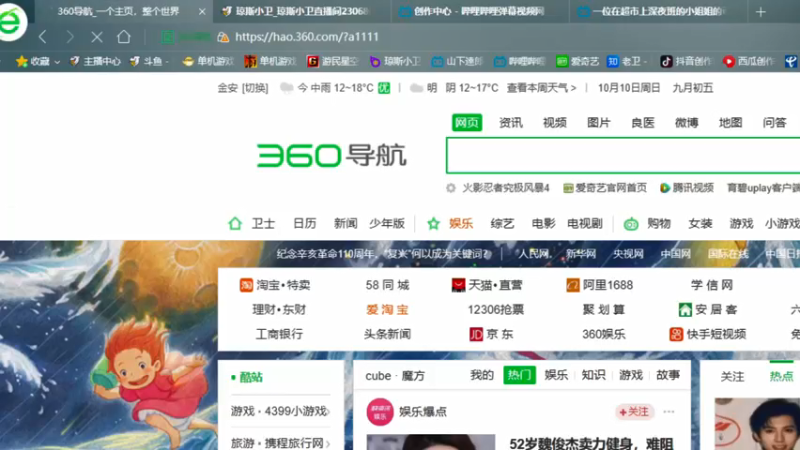Open 安居客 site icon link
This screenshot has height=450, width=800.
pos(708,309)
